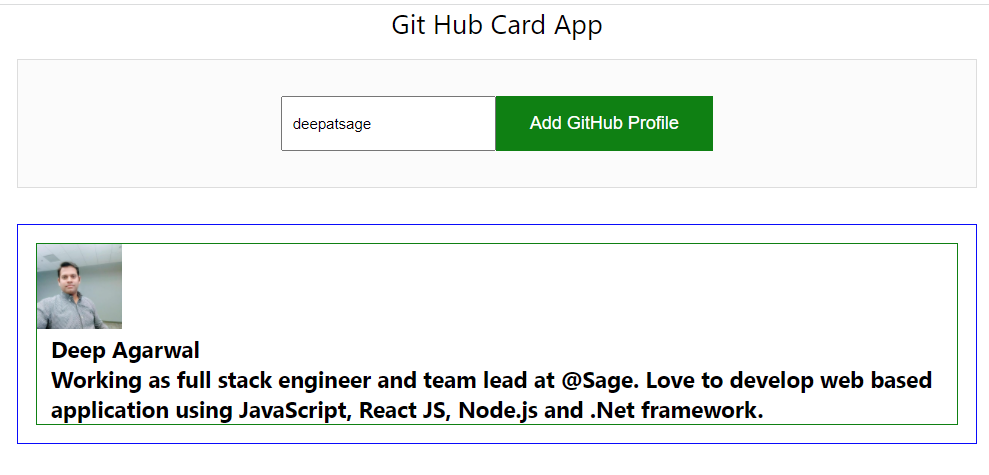989x475 pixels.
Task: Click the Add GitHub Profile button
Action: click(604, 124)
